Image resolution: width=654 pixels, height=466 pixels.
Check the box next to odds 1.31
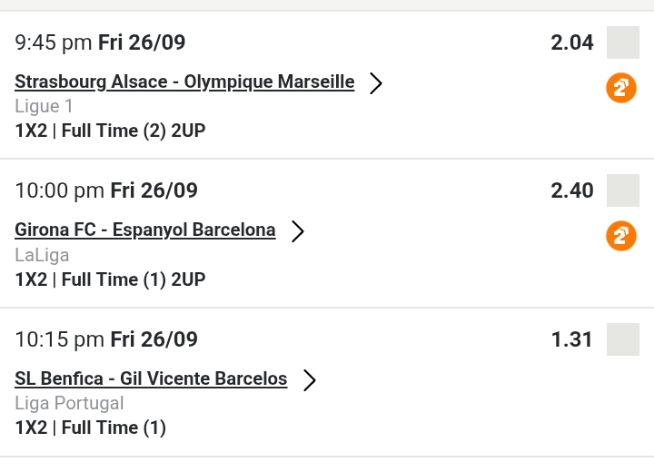(x=623, y=339)
